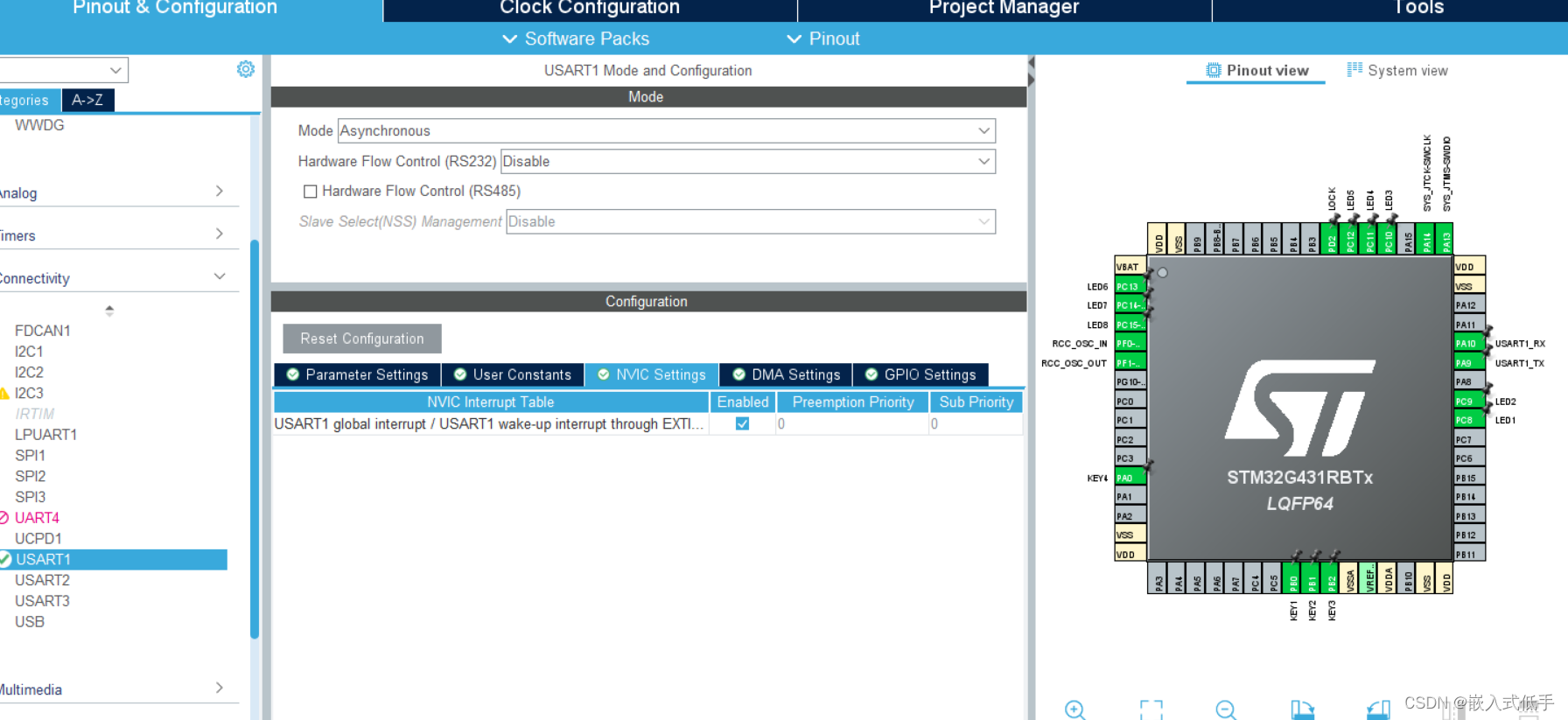The height and width of the screenshot is (720, 1568).
Task: Click the PA9 USART1_TX pin
Action: pos(1469,363)
